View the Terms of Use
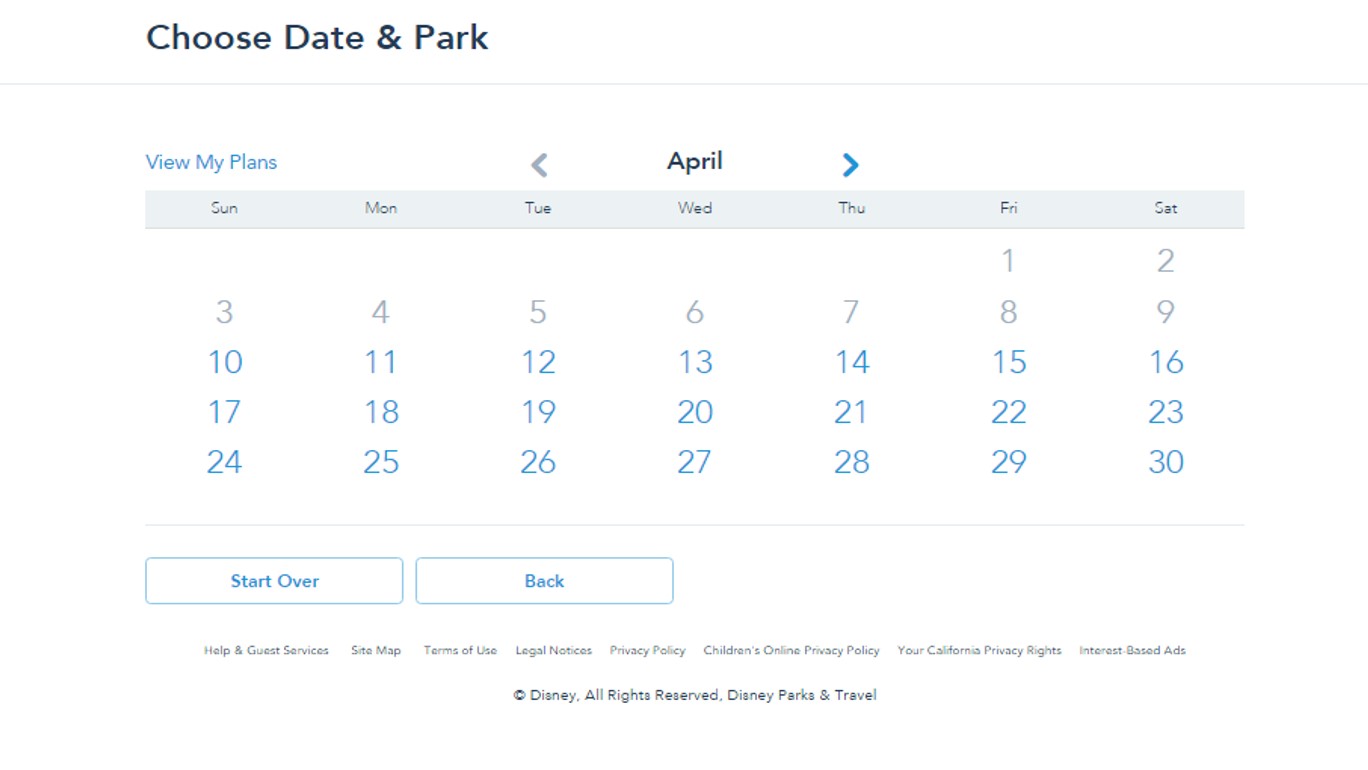 coord(460,650)
